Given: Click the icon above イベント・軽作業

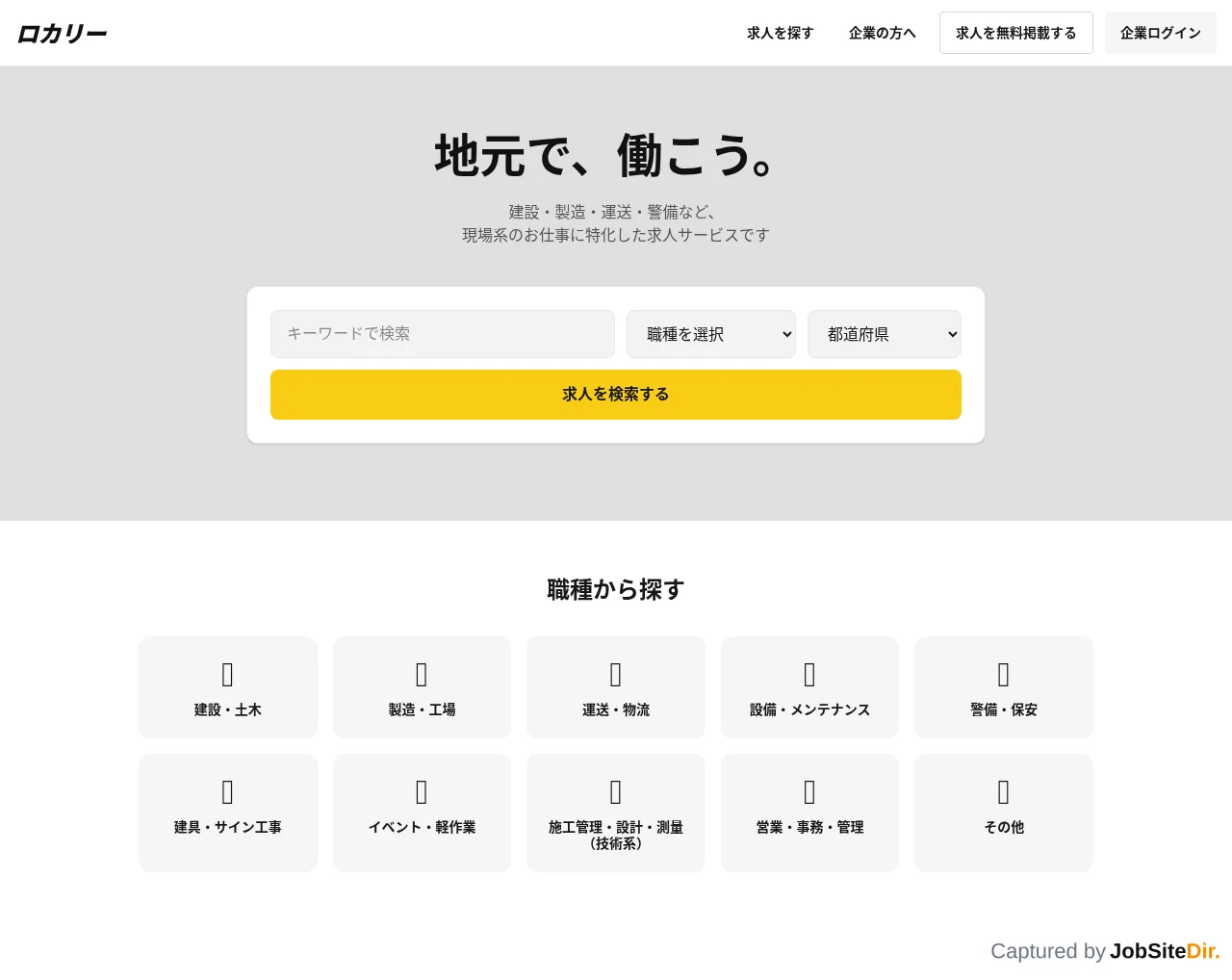Looking at the screenshot, I should pos(422,792).
